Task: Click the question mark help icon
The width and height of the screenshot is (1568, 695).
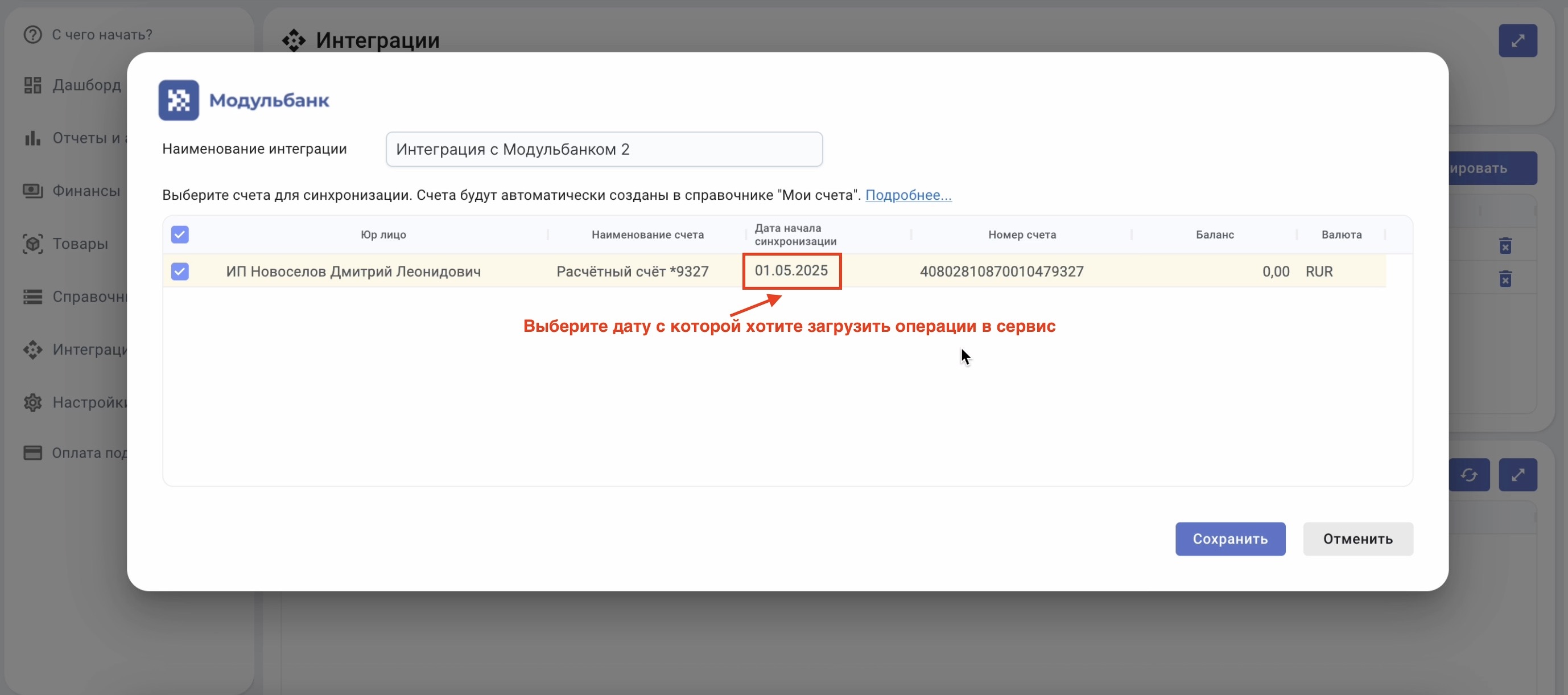Action: click(33, 35)
